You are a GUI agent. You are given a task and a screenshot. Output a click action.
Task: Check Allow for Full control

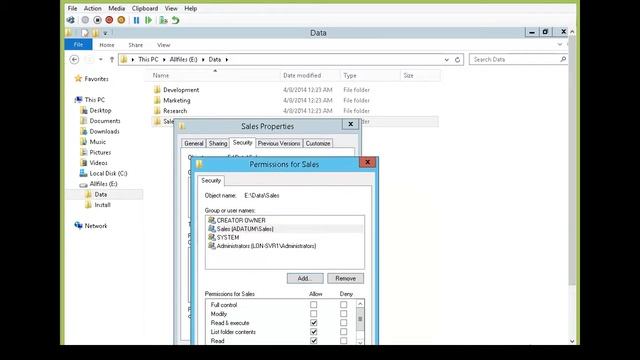coord(313,304)
